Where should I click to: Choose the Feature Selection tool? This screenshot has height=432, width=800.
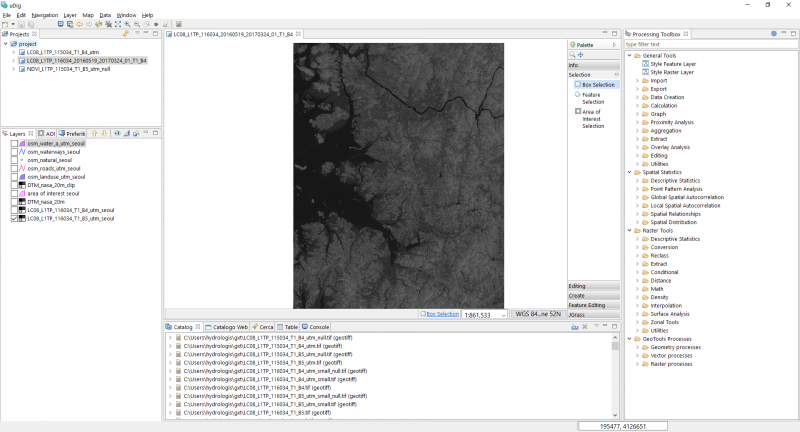[592, 98]
